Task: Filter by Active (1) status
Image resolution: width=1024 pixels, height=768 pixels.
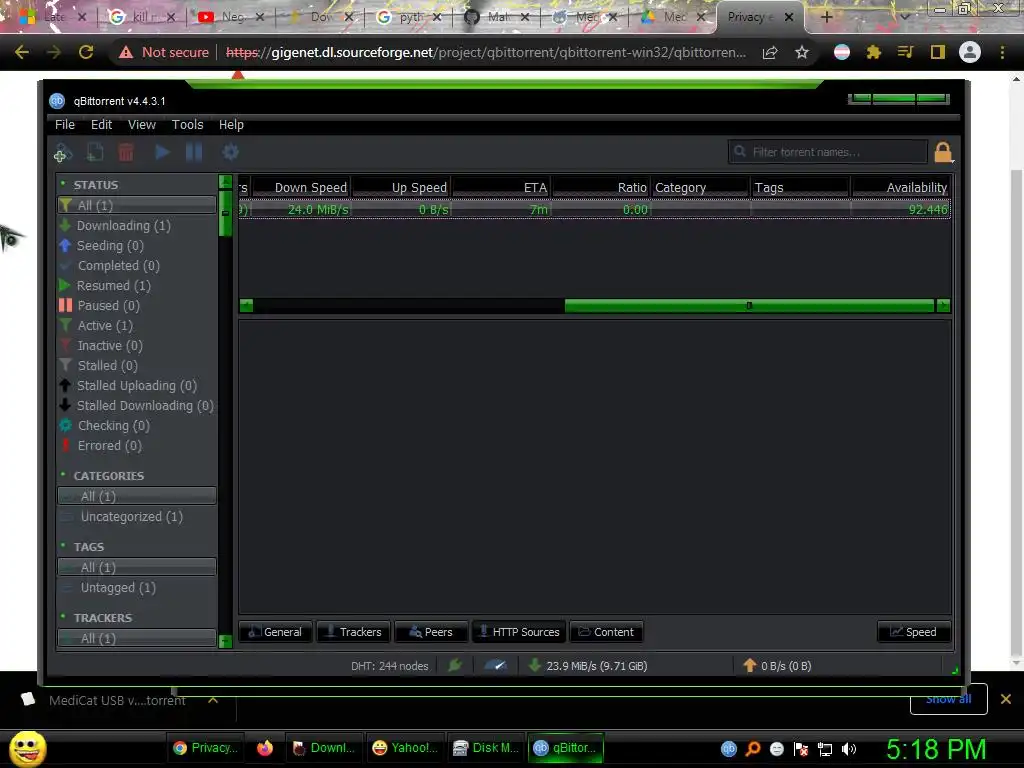Action: [x=136, y=326]
